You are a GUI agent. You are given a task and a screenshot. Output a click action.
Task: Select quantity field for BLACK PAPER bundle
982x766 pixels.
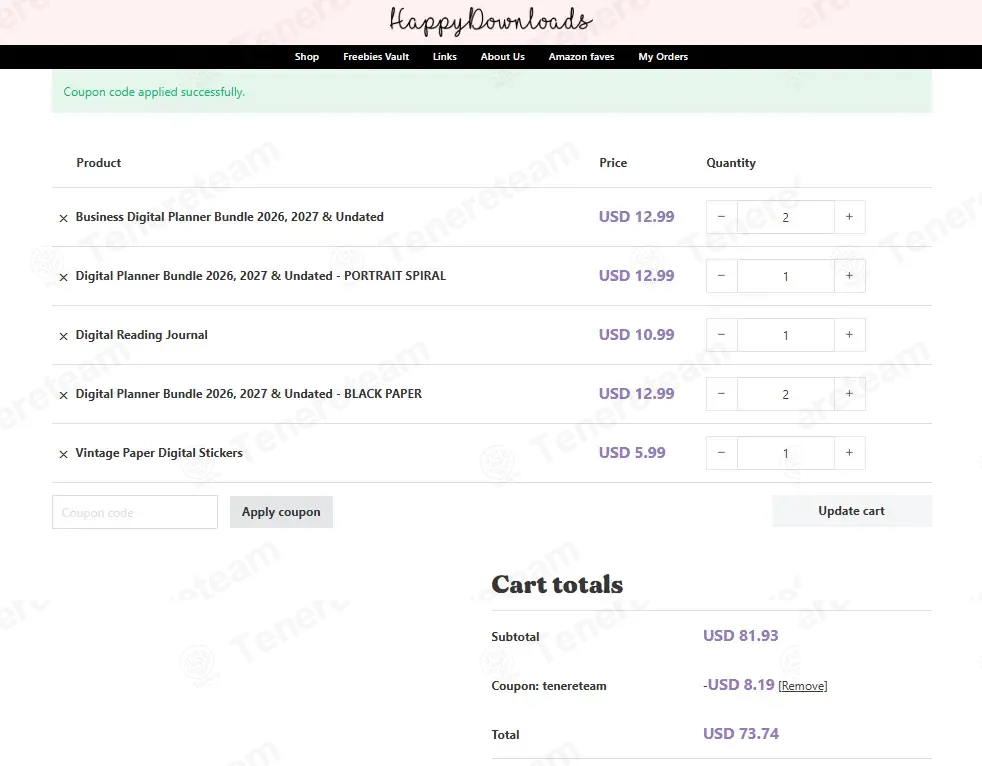click(785, 394)
